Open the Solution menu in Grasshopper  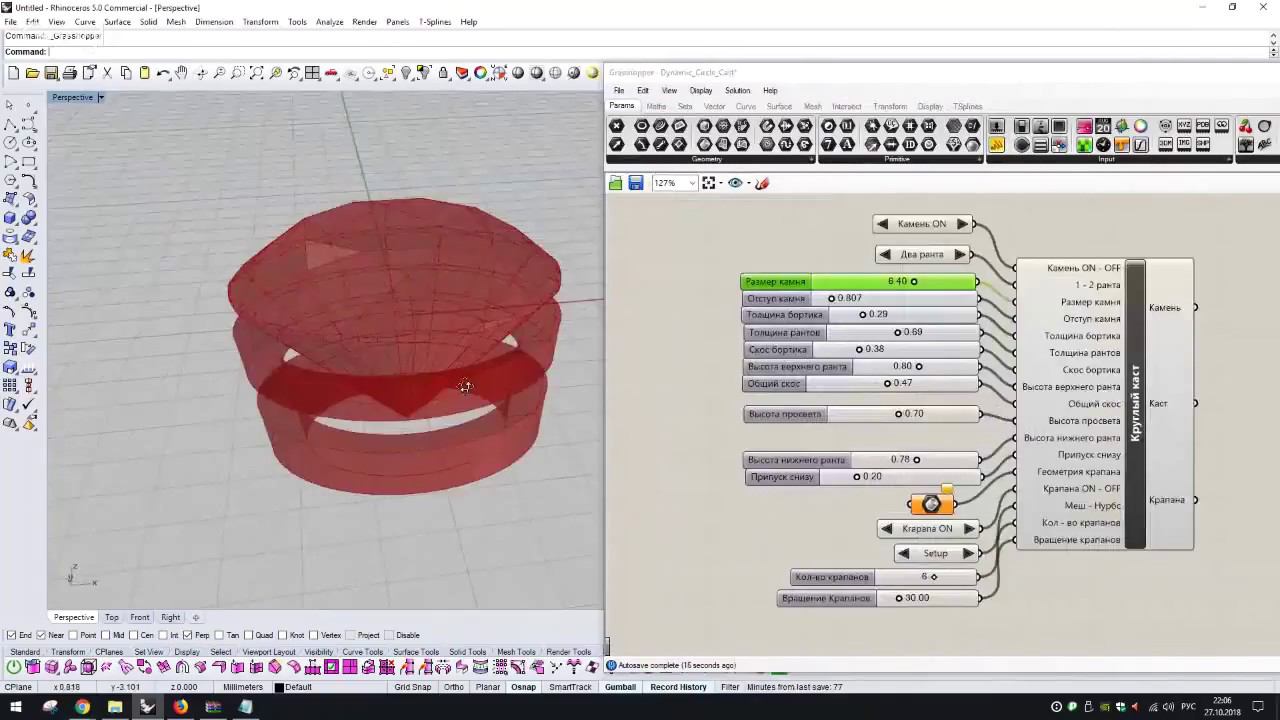(737, 90)
